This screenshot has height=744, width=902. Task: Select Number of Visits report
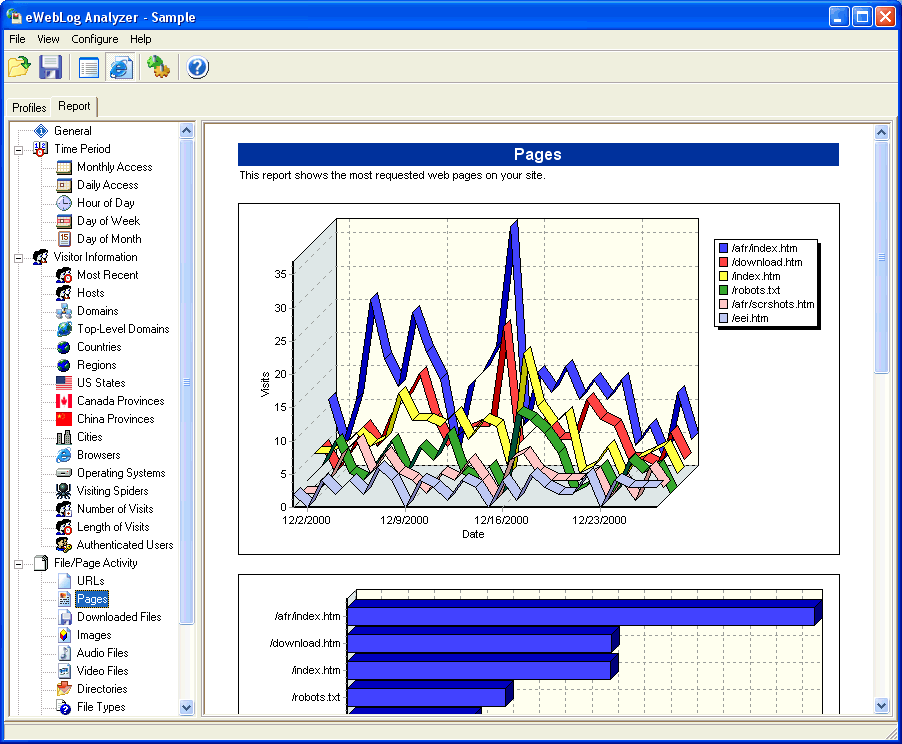[x=115, y=509]
